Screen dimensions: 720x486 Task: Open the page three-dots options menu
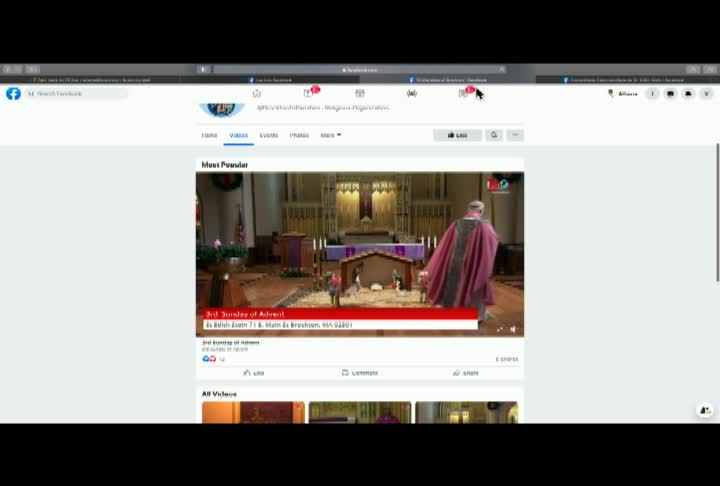515,135
